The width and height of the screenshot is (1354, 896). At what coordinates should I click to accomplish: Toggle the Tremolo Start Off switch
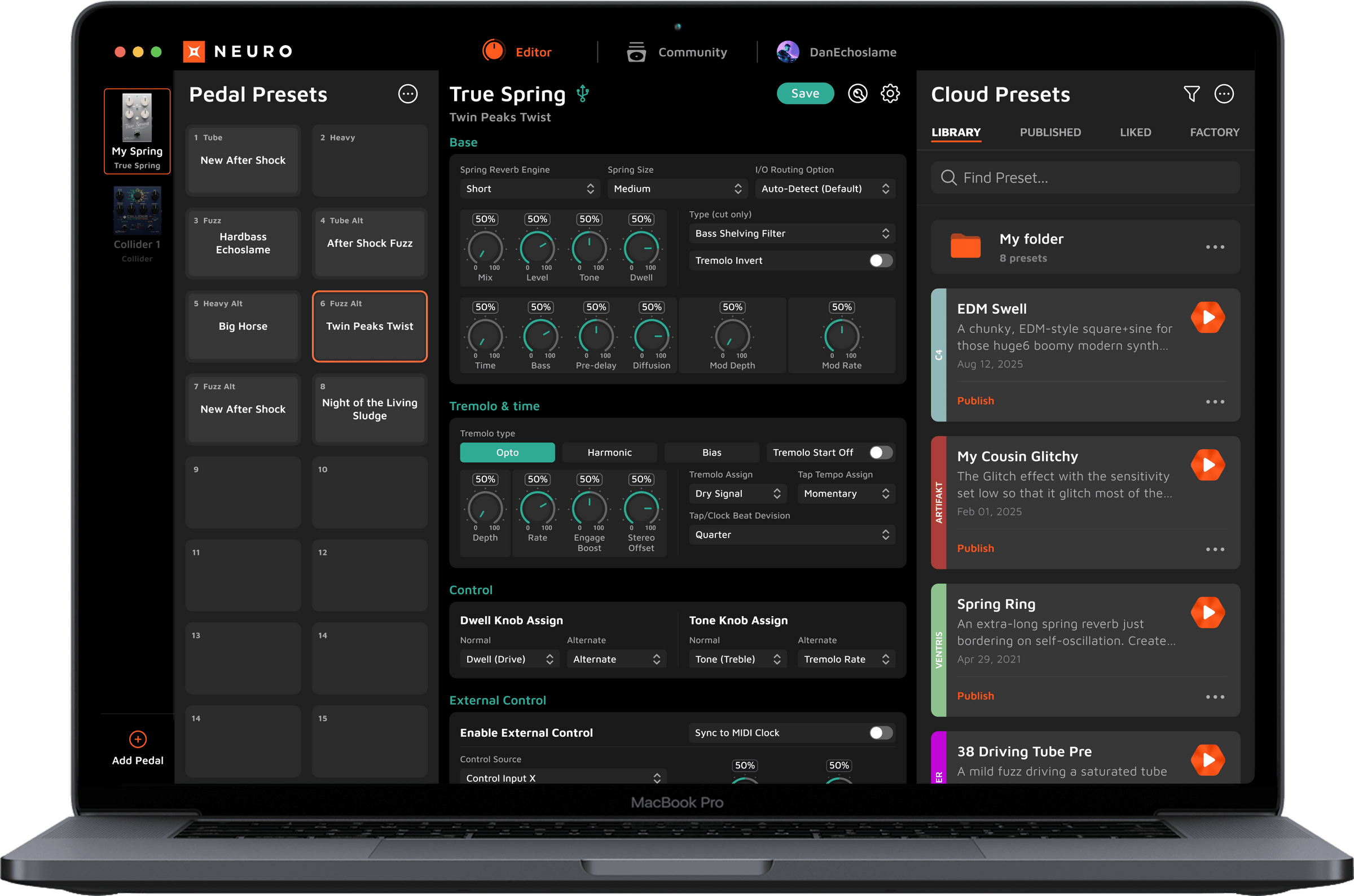click(x=881, y=453)
